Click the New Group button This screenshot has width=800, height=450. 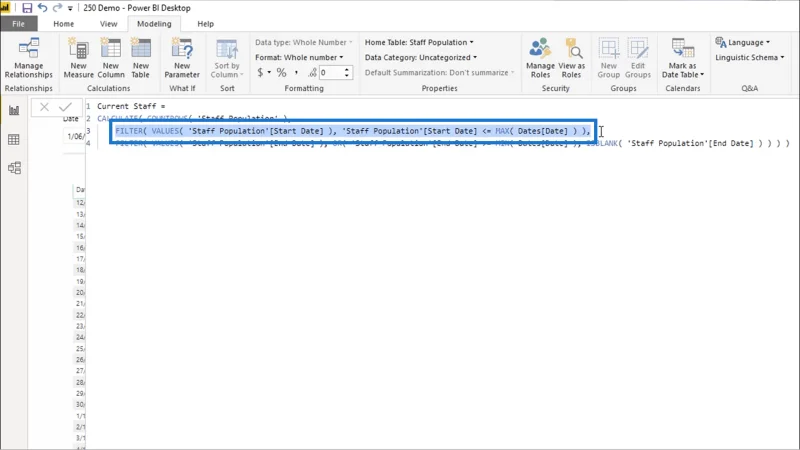(609, 58)
